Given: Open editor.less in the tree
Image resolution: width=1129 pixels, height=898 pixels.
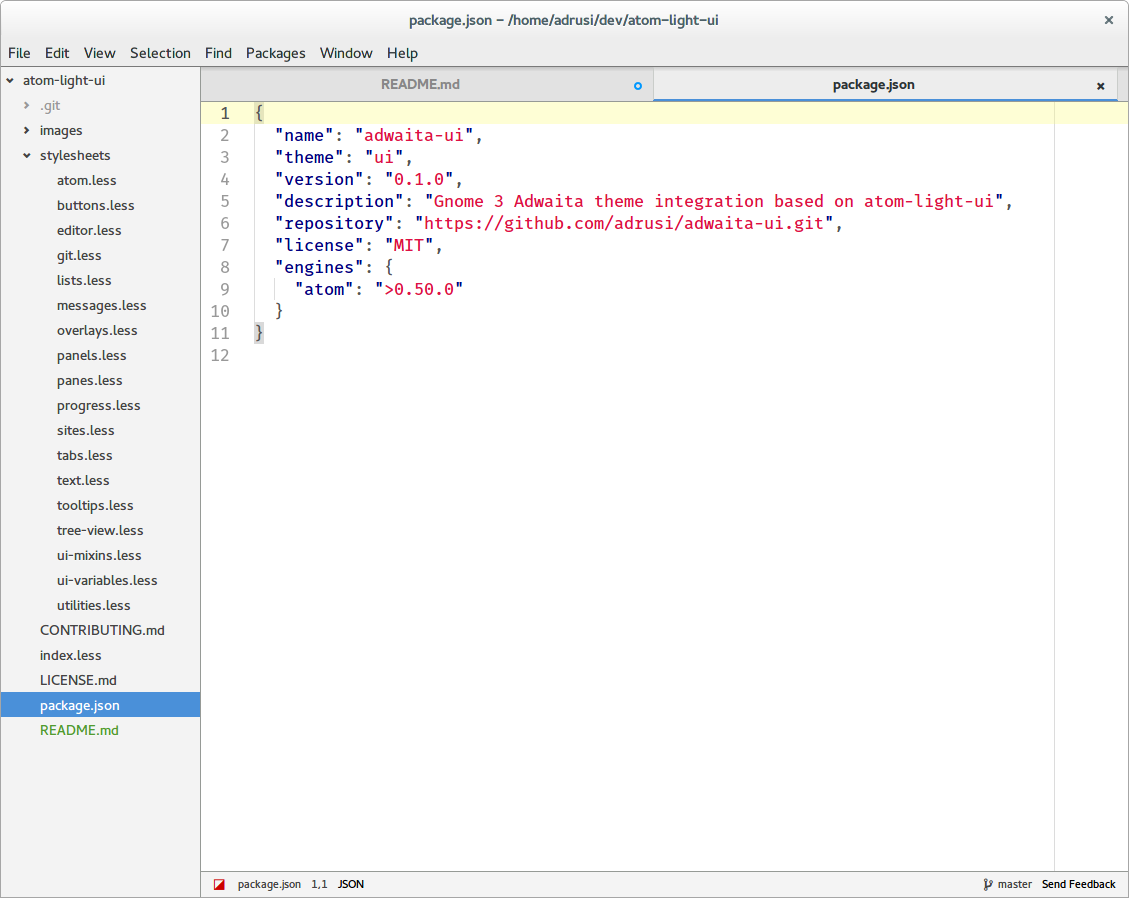Looking at the screenshot, I should coord(89,230).
